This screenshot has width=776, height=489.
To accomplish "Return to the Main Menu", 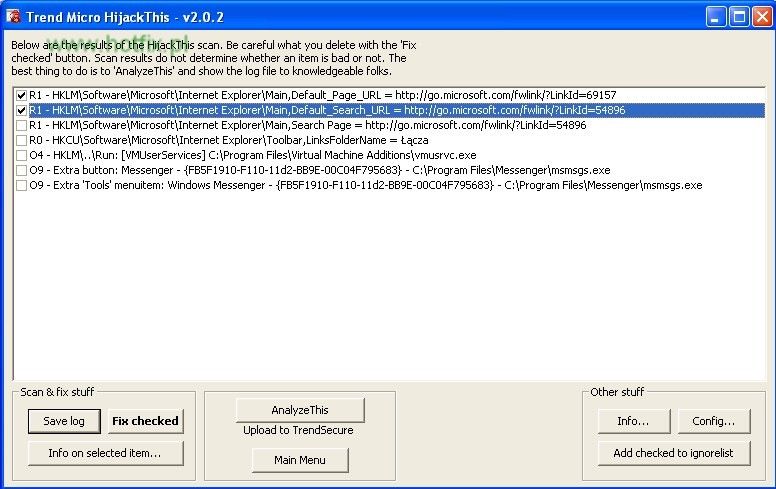I will click(x=300, y=459).
